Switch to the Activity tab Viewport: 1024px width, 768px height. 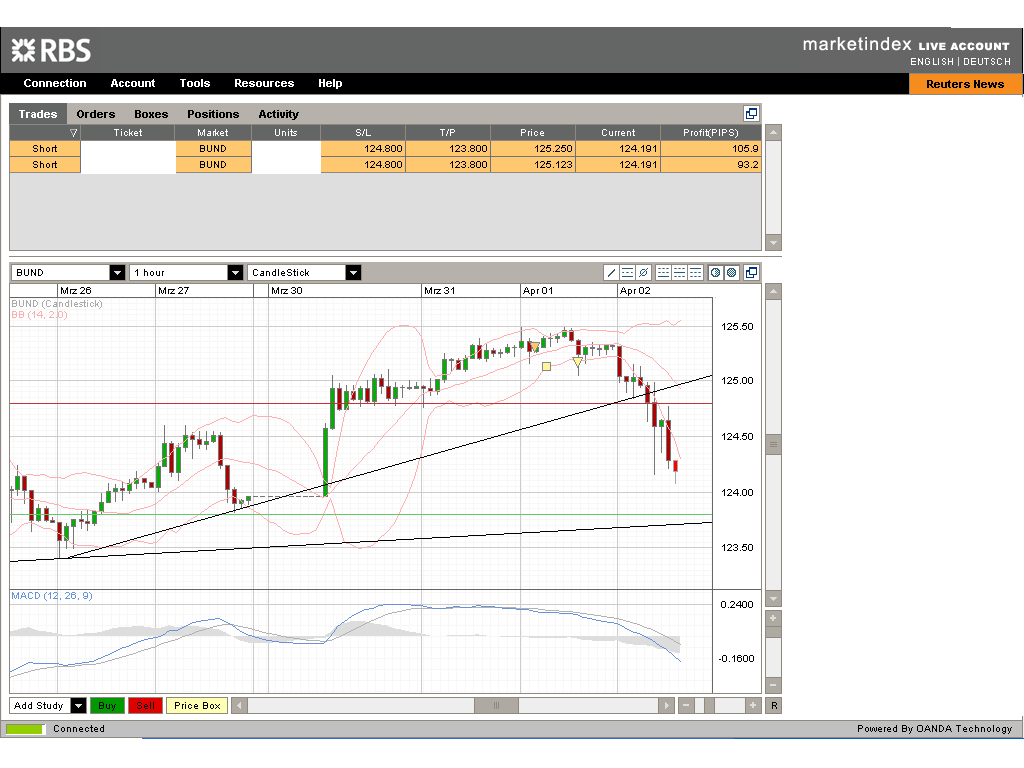click(278, 114)
